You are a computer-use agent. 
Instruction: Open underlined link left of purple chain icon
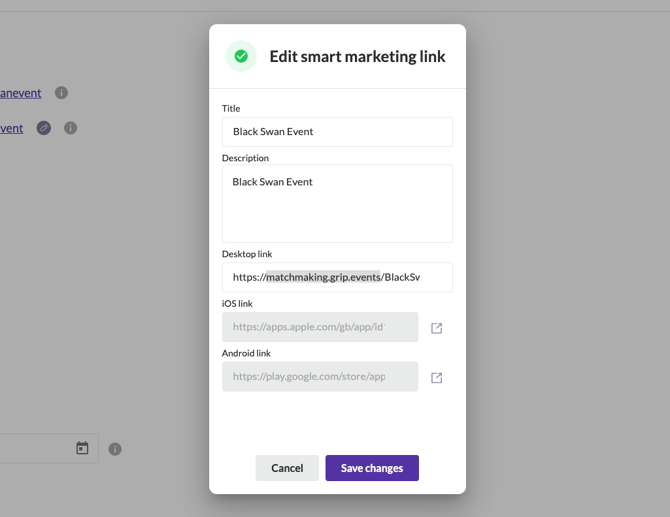[11, 128]
